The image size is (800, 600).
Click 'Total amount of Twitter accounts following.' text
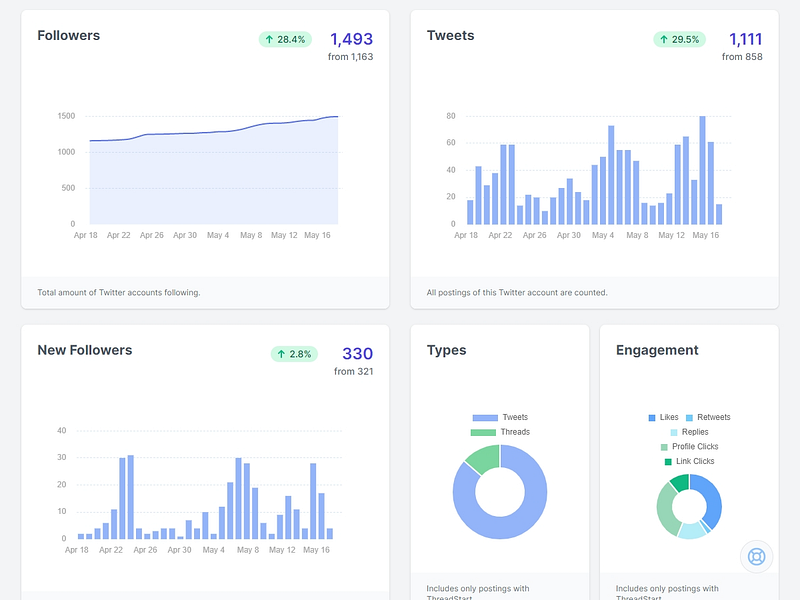119,292
